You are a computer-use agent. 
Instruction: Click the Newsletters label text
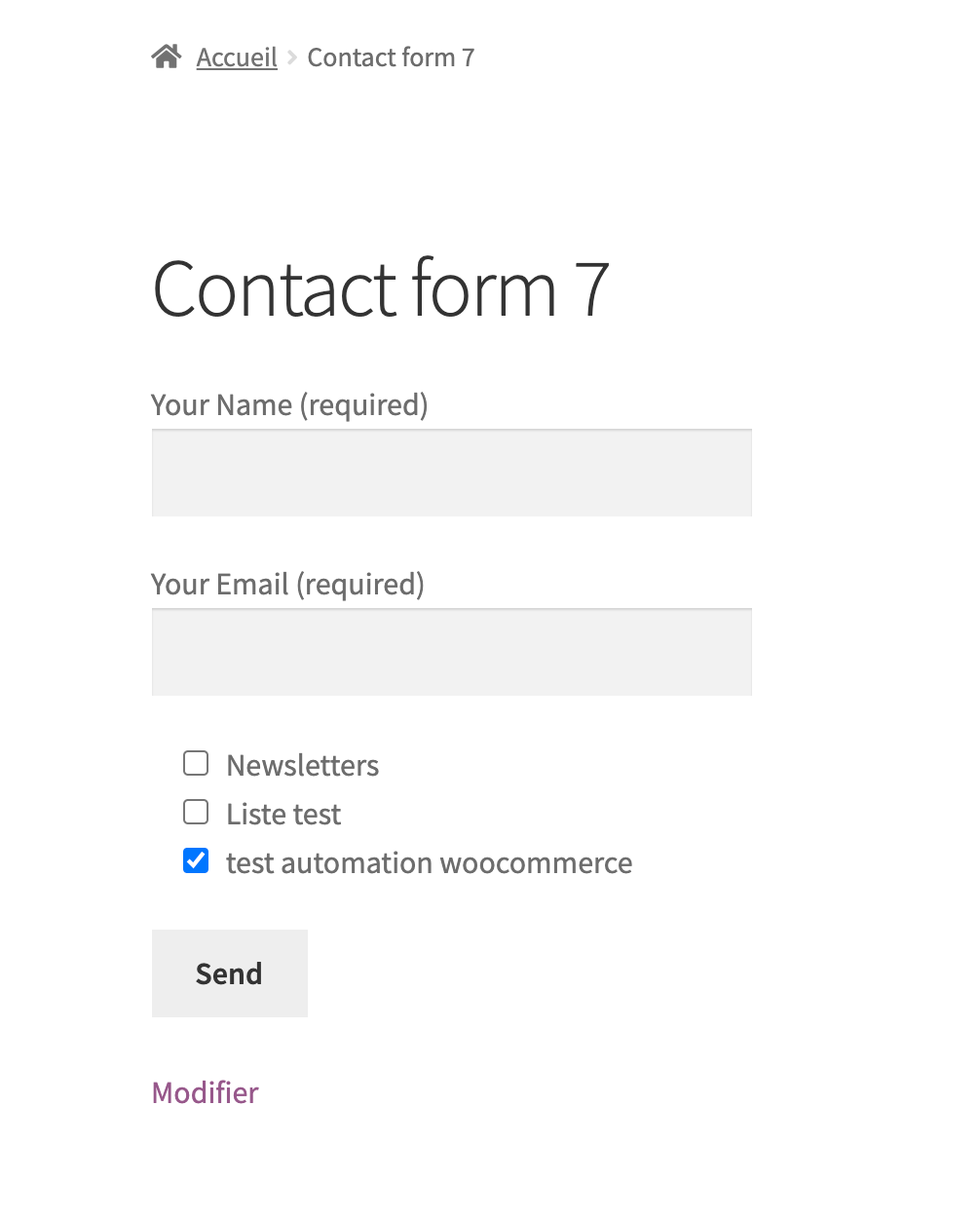pos(303,765)
